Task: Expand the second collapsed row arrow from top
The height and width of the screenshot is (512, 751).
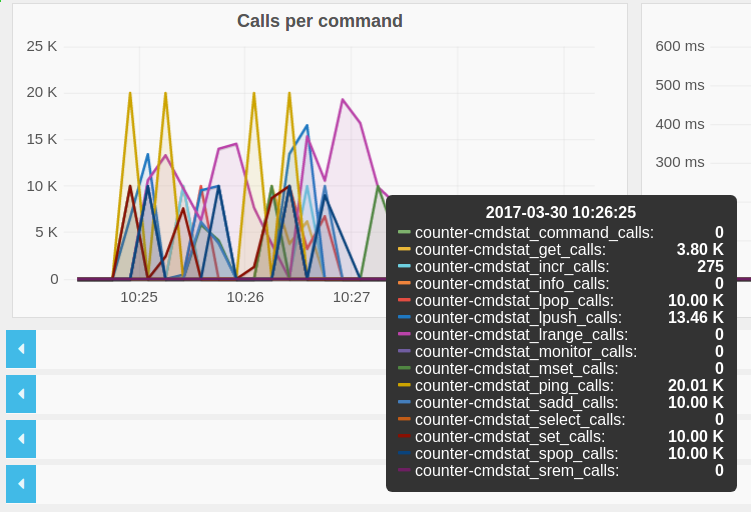Action: (21, 394)
